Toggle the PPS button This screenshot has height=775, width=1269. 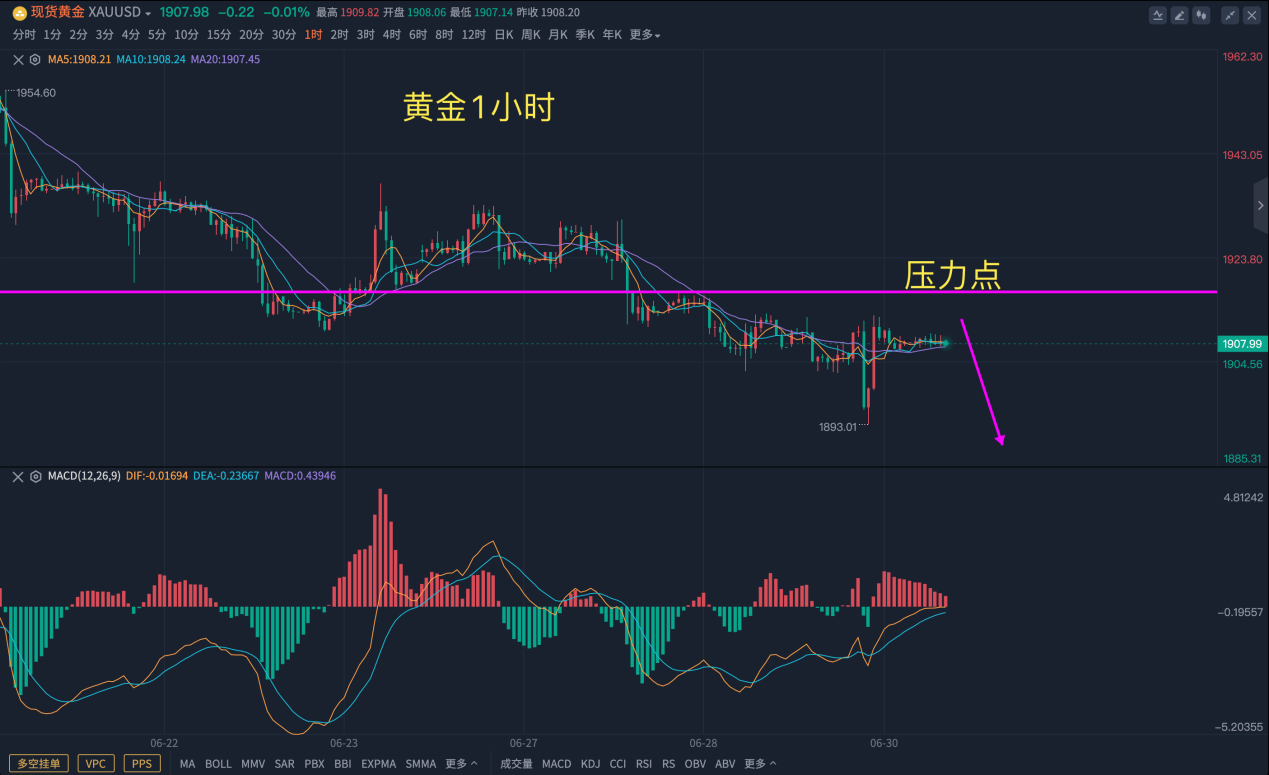click(142, 764)
